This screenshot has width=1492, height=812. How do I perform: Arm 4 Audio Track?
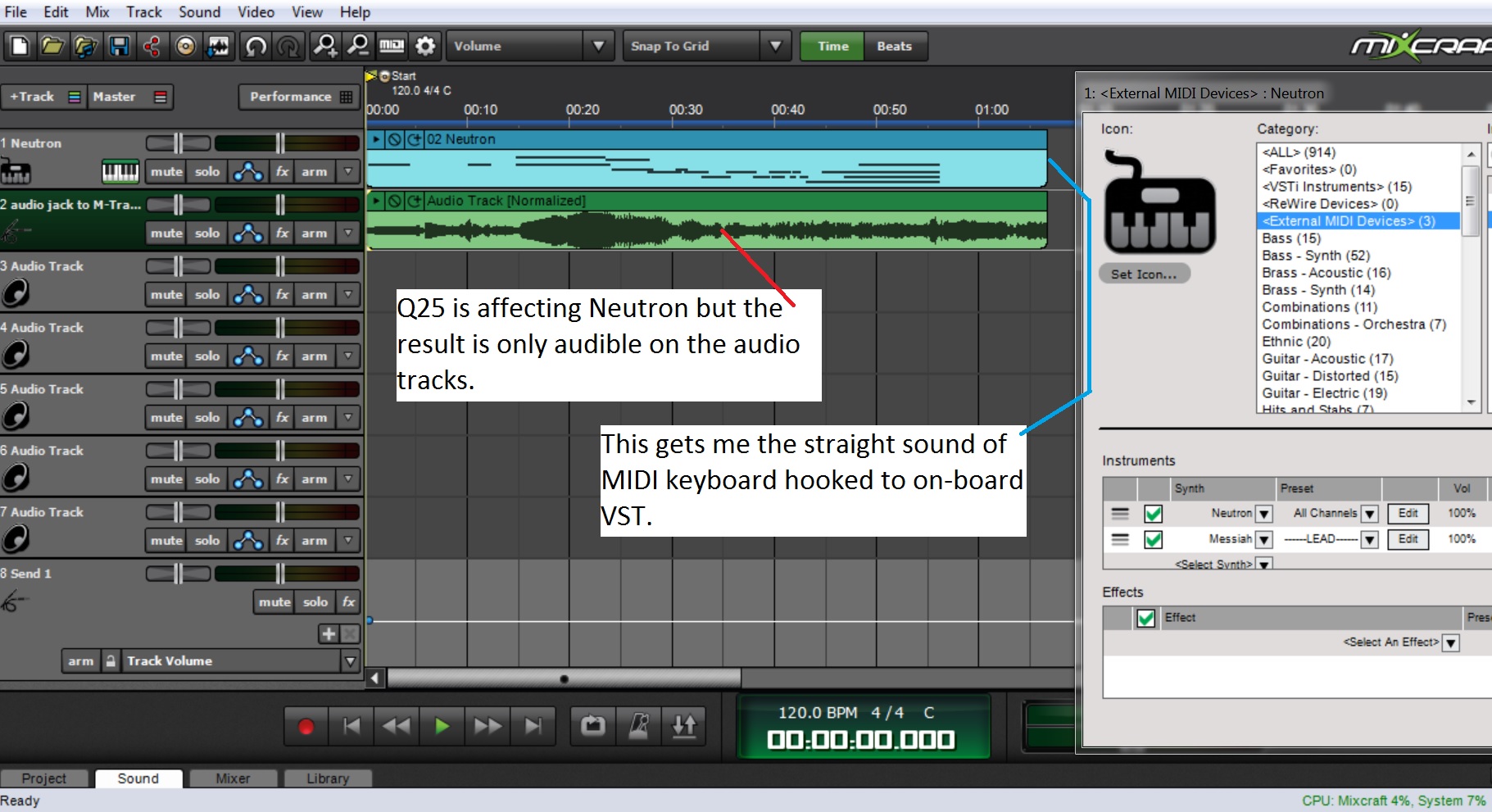(x=314, y=356)
